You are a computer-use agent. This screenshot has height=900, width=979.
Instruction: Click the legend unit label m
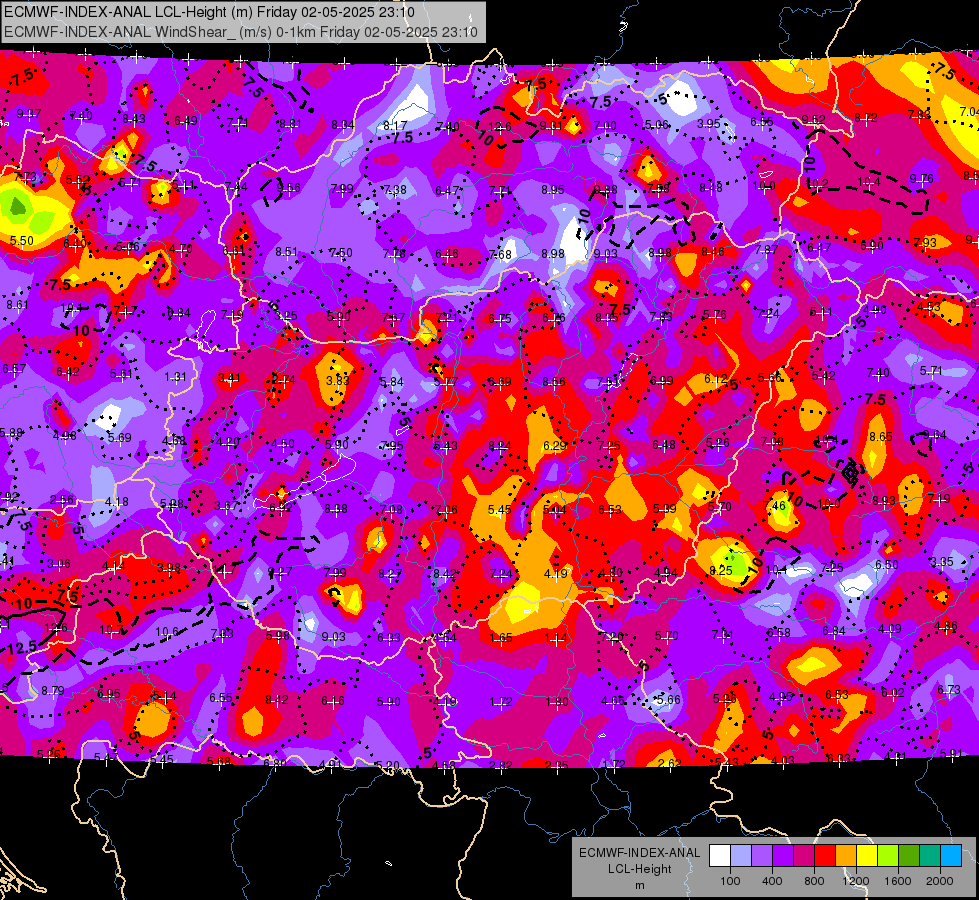click(x=639, y=885)
